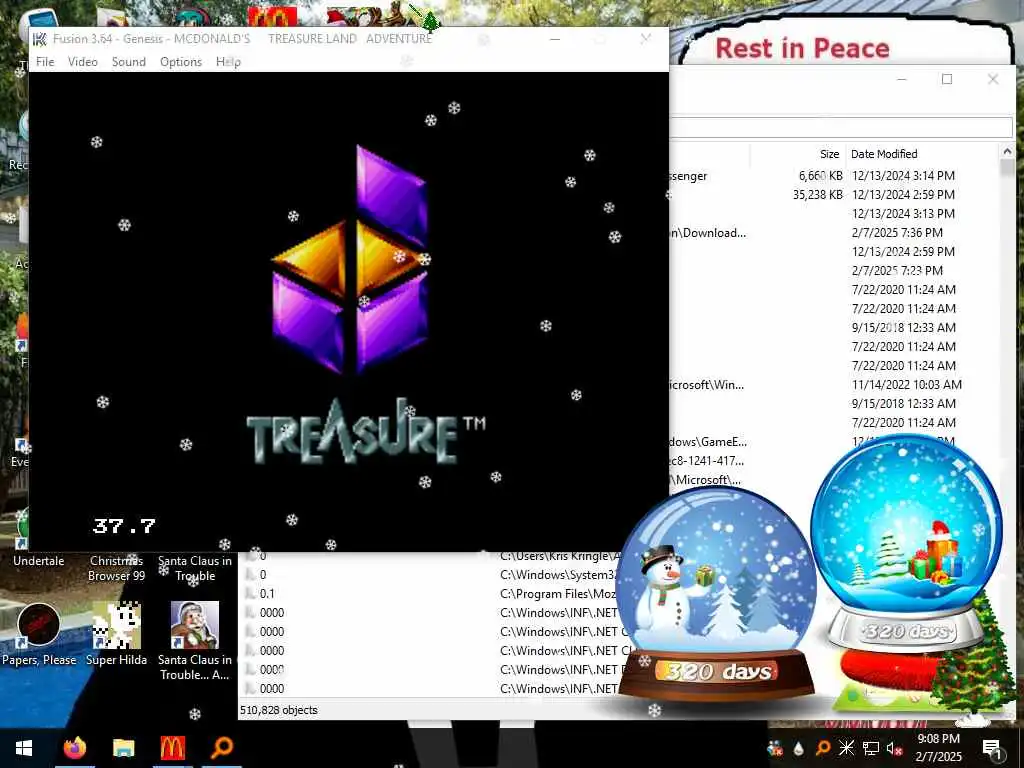The image size is (1024, 768).
Task: Select the C:\Program Files\Moz... path entry
Action: [x=558, y=594]
